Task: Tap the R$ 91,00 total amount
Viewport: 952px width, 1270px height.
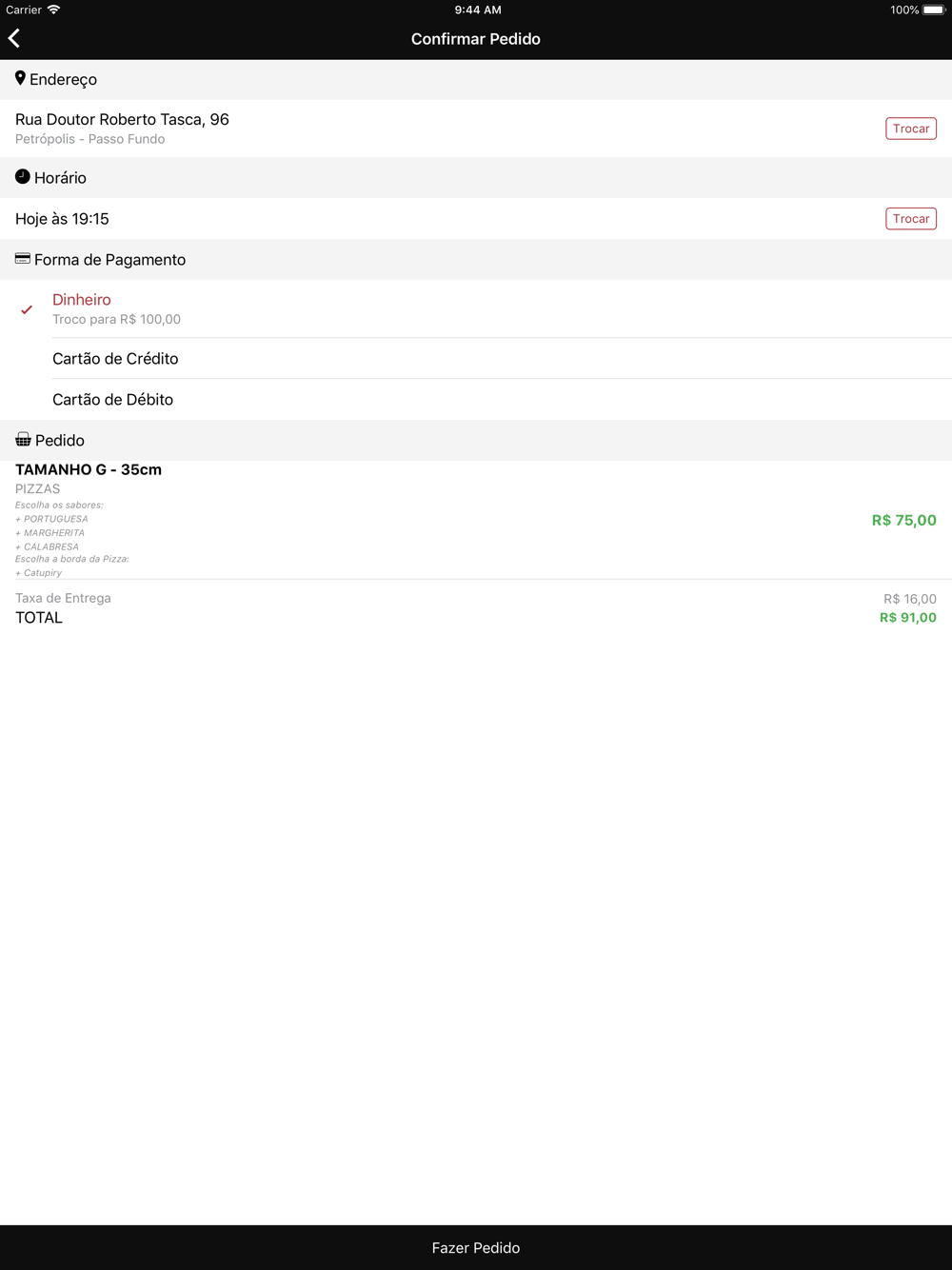Action: pyautogui.click(x=908, y=618)
